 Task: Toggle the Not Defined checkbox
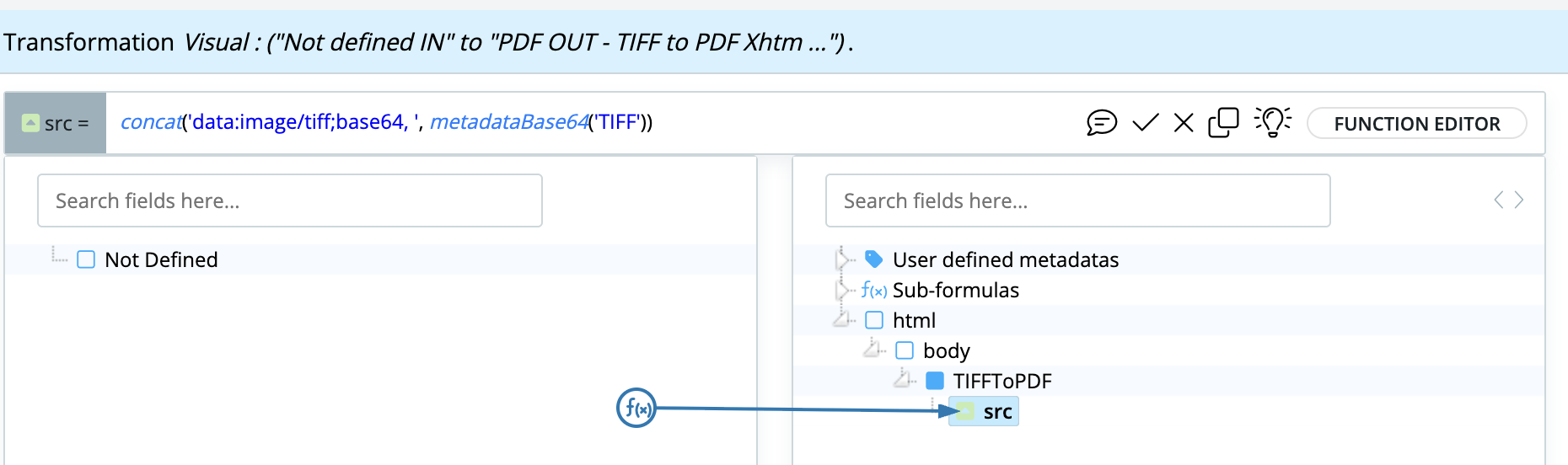[86, 259]
